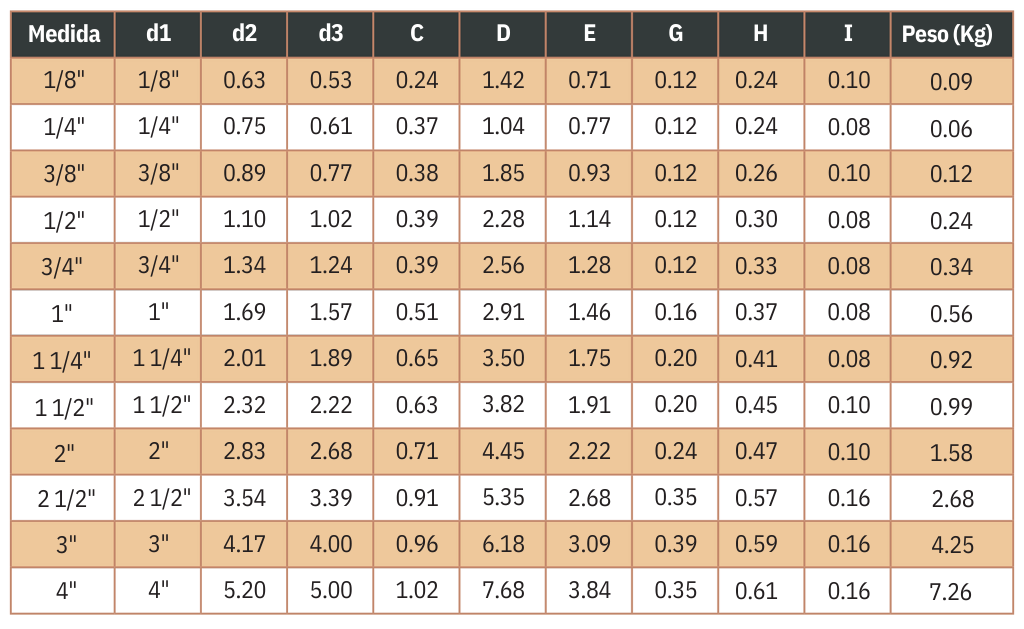Select the d2 column header

pos(244,34)
